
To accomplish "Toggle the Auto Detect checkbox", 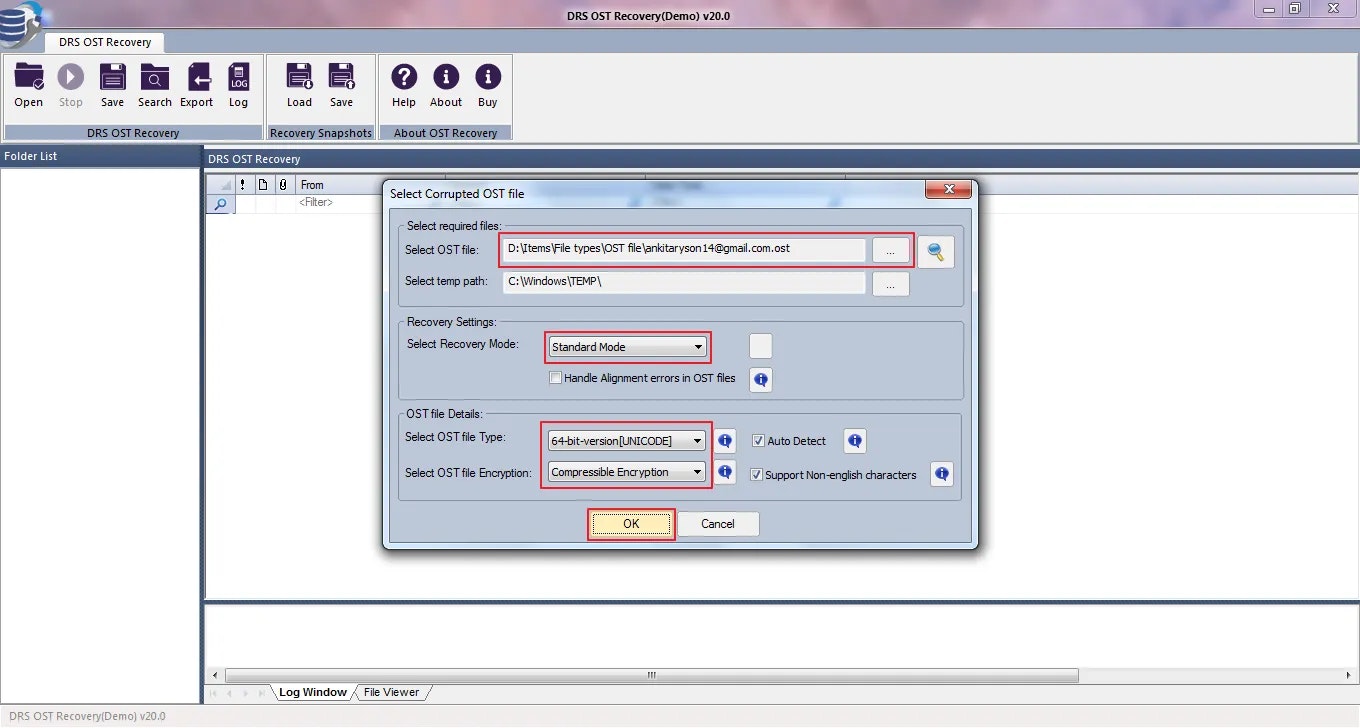I will (758, 441).
